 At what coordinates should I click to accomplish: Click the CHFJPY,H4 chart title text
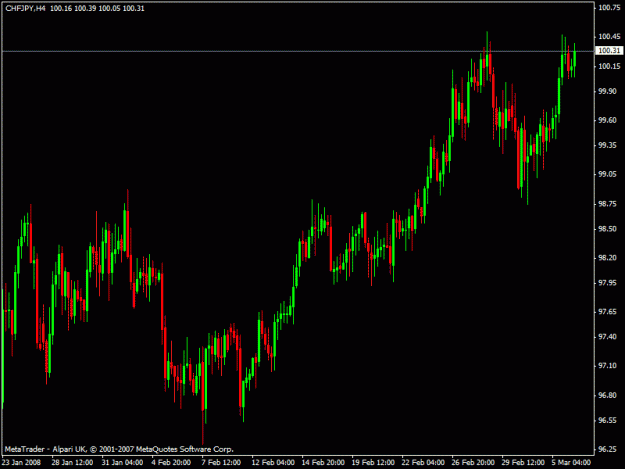(x=25, y=8)
